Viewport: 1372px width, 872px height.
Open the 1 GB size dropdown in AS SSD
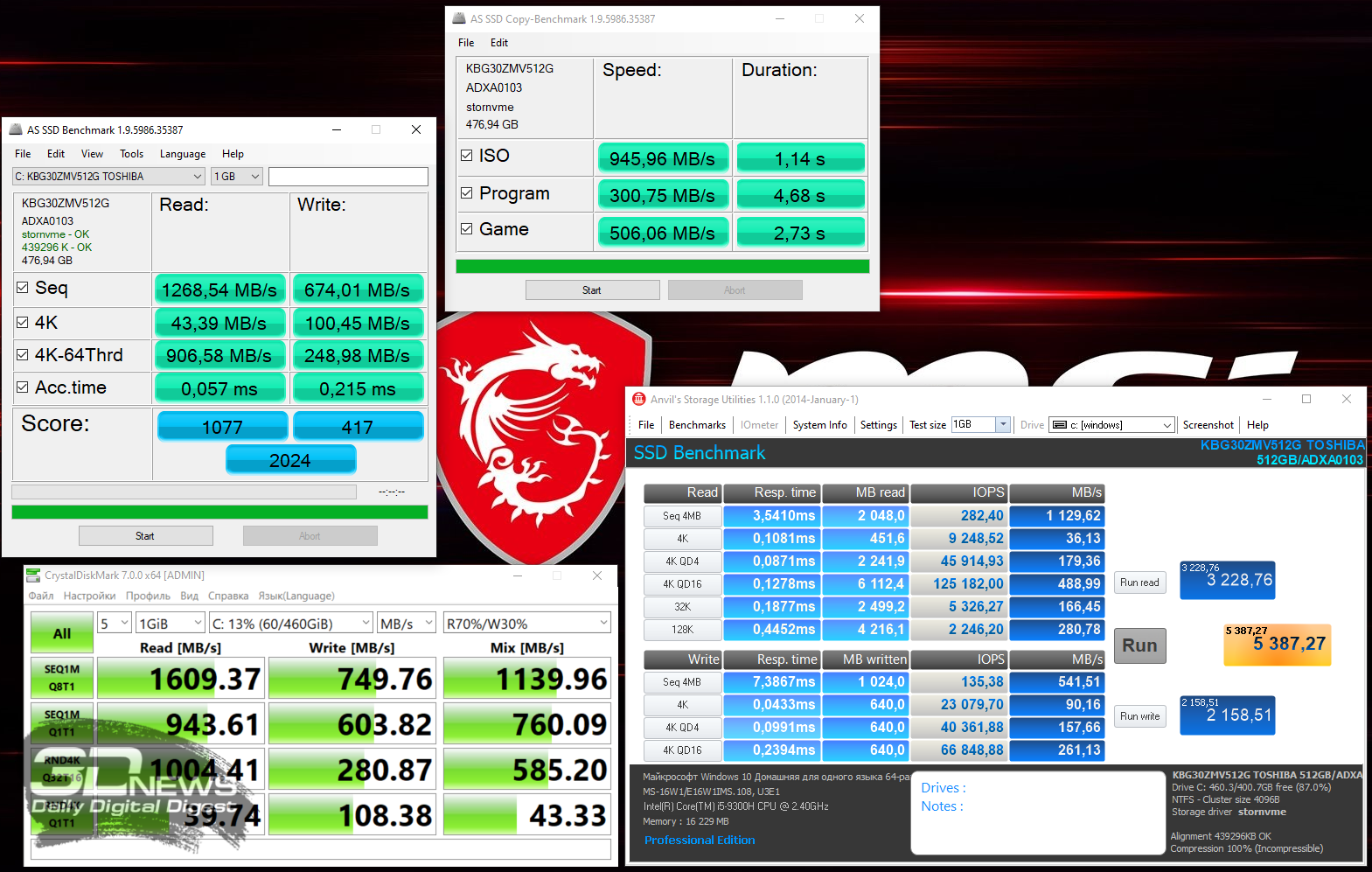237,176
